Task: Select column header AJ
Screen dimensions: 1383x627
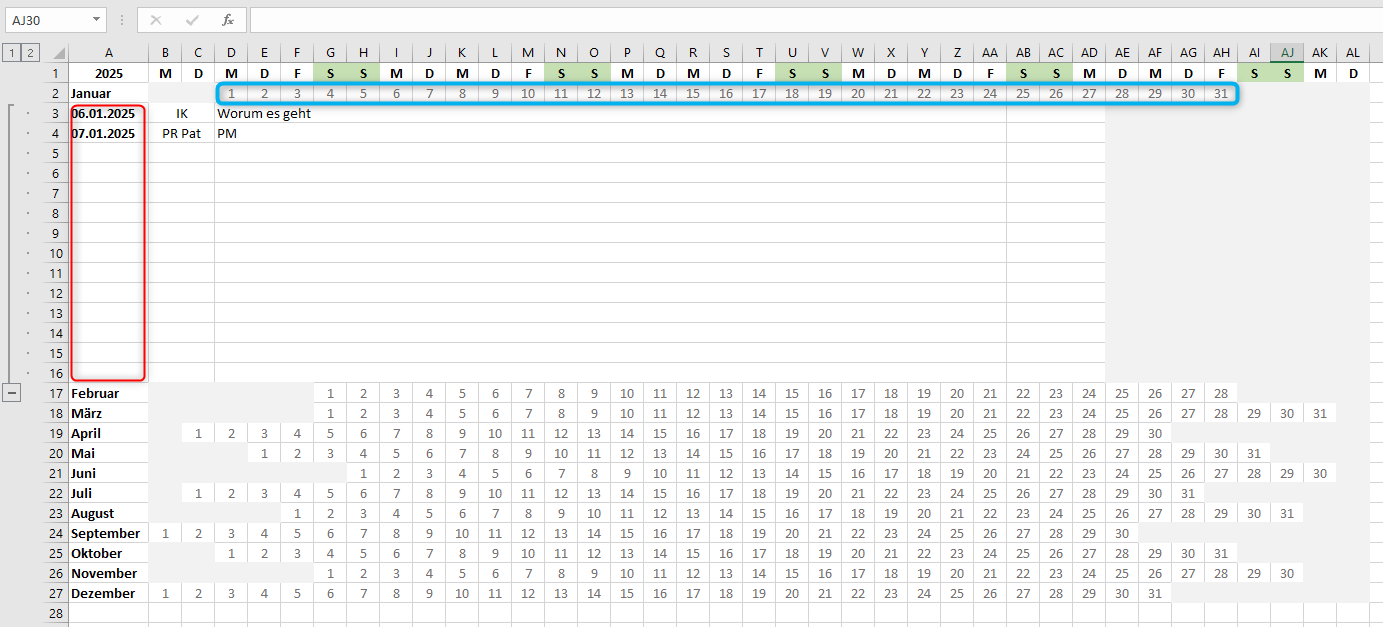Action: pos(1287,53)
